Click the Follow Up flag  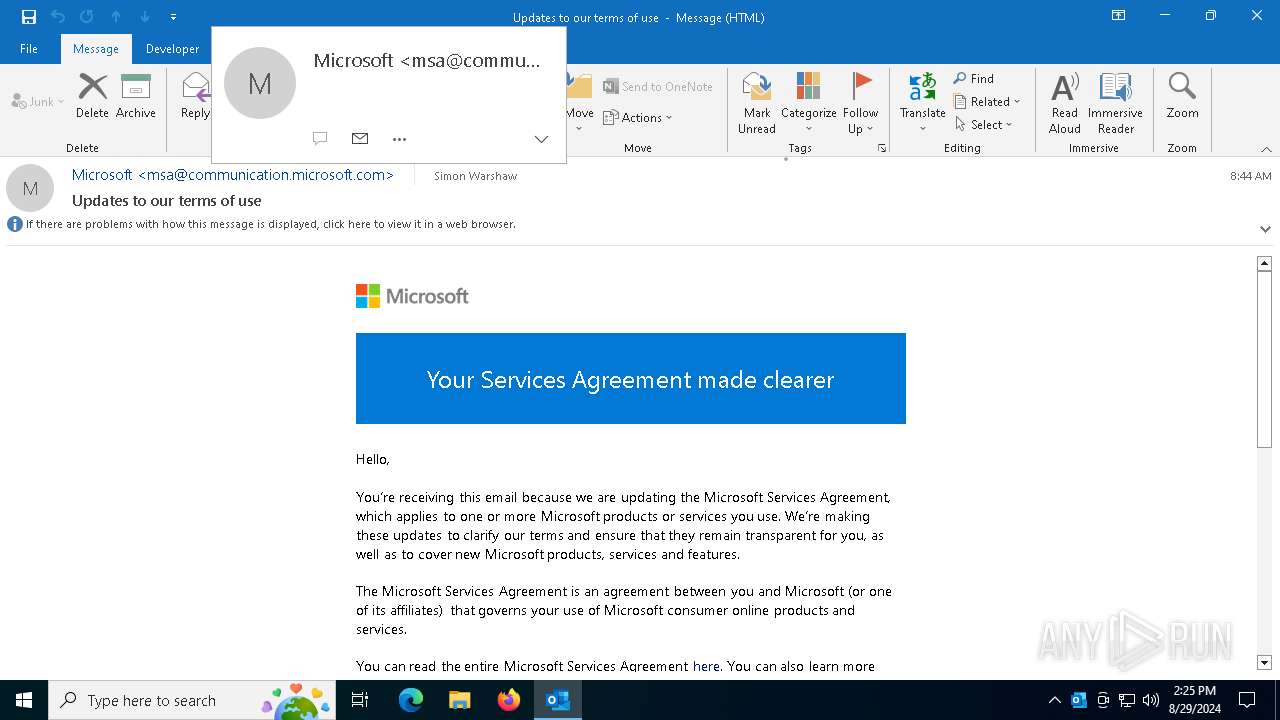tap(860, 103)
